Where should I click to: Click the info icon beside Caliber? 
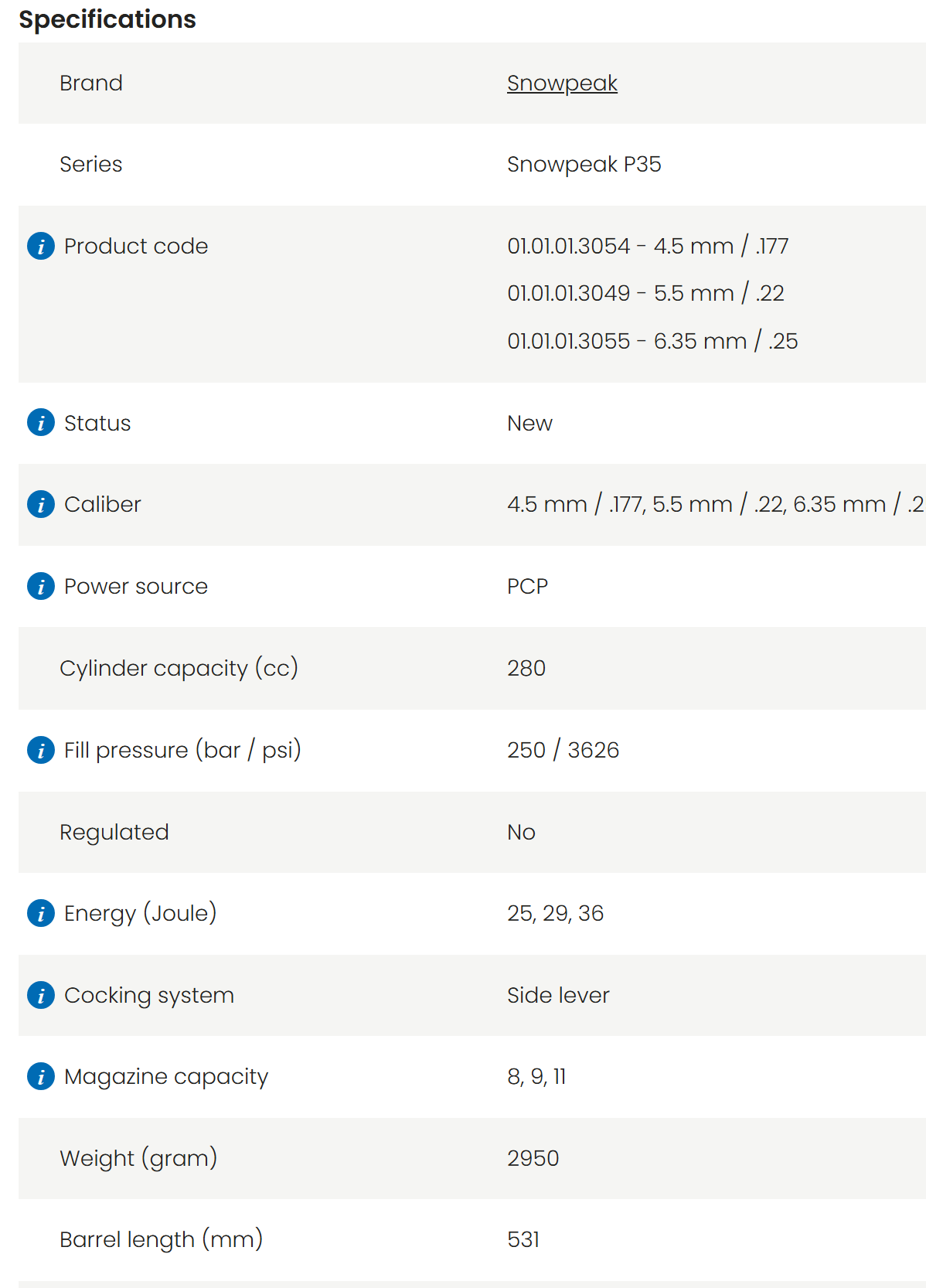click(41, 504)
